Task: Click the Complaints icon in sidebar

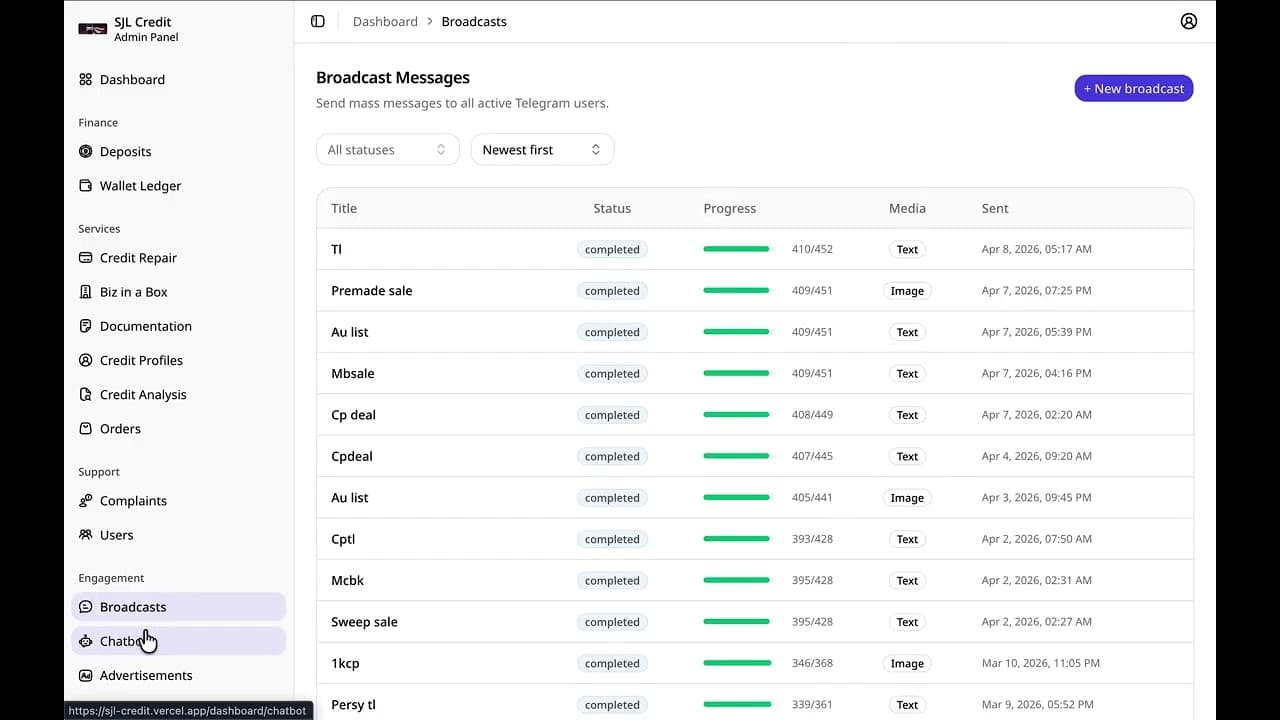Action: [85, 501]
